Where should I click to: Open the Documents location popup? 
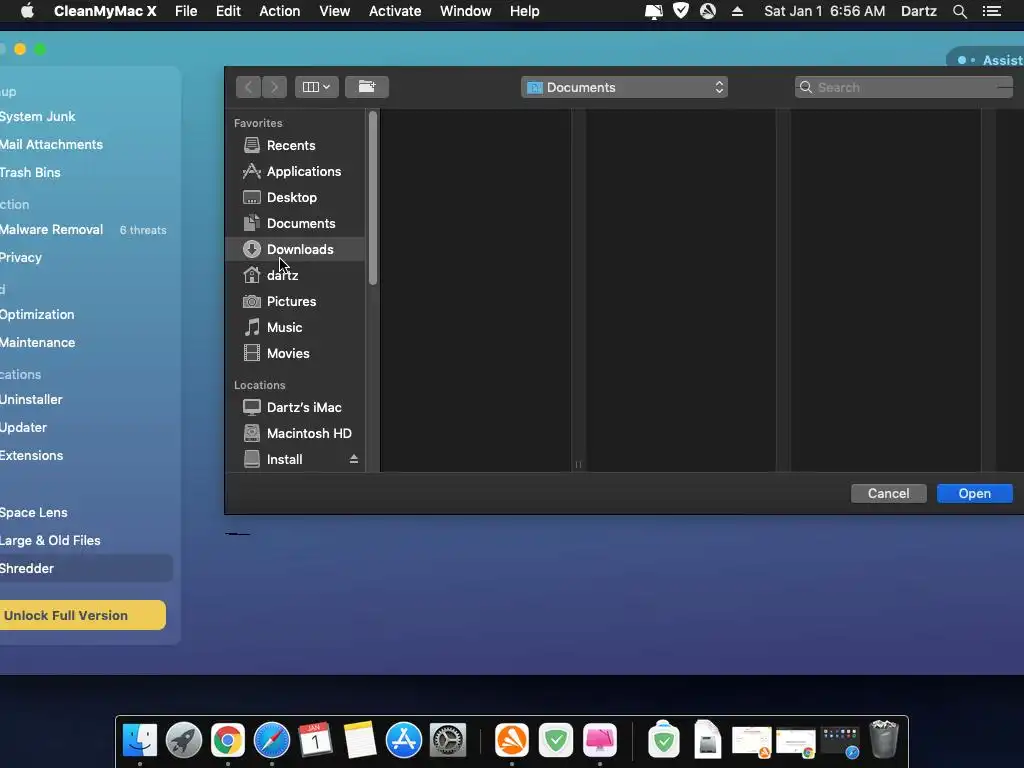624,87
